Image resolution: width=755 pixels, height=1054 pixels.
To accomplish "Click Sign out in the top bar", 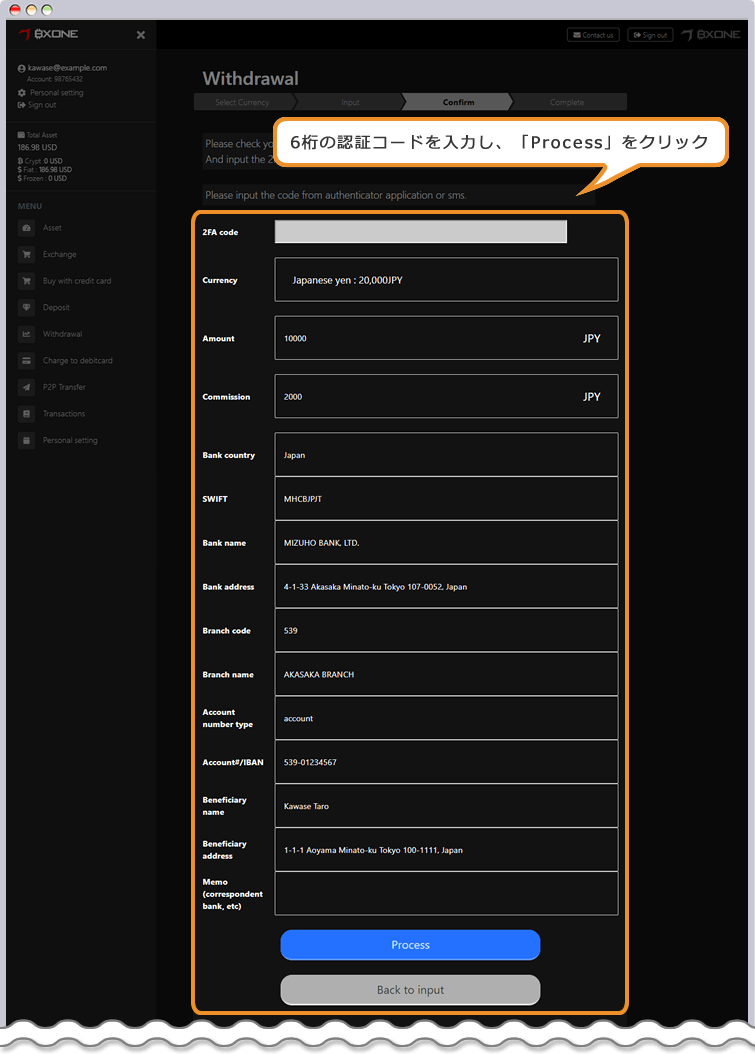I will click(x=650, y=35).
